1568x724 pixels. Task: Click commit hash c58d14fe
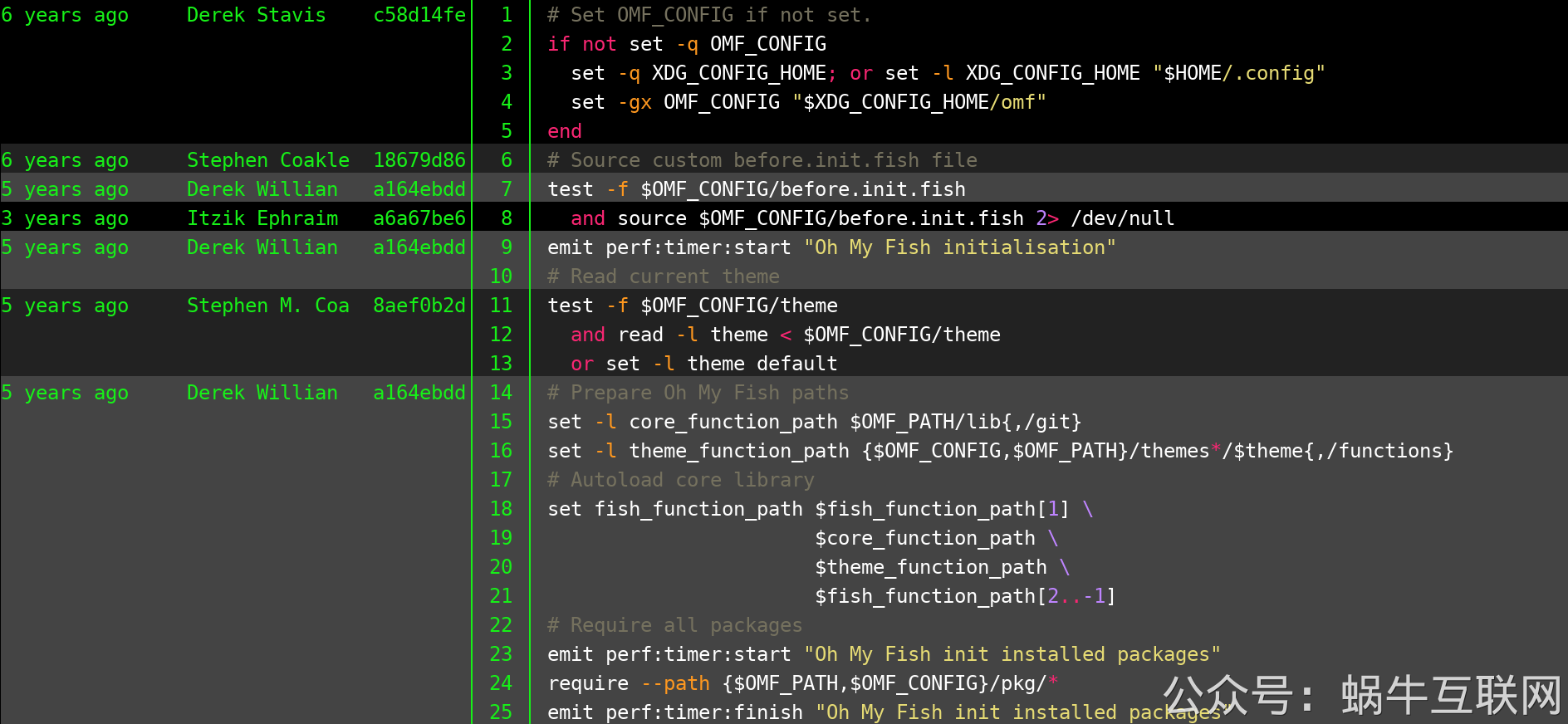point(419,15)
